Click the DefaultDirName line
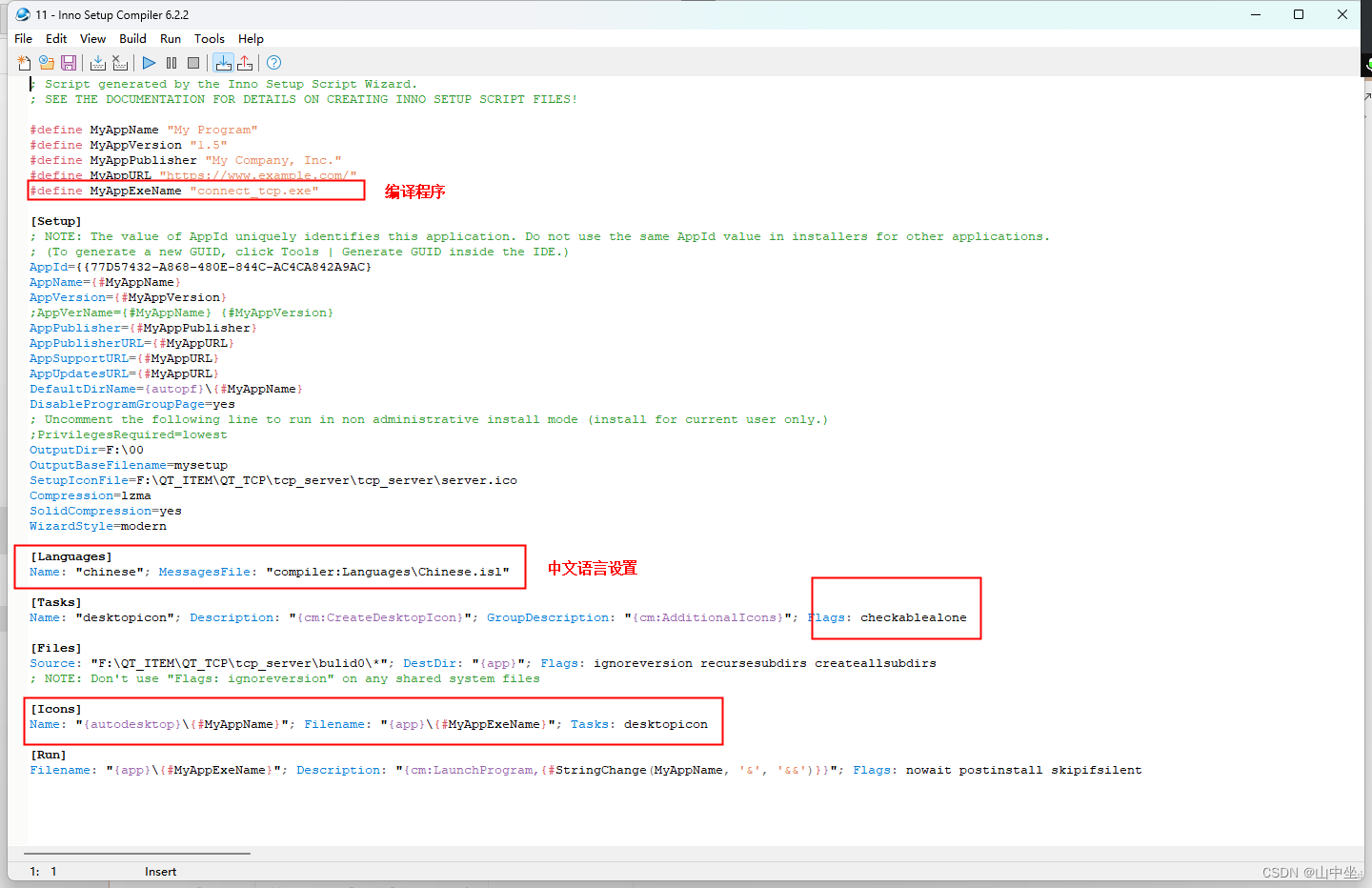 (x=167, y=389)
